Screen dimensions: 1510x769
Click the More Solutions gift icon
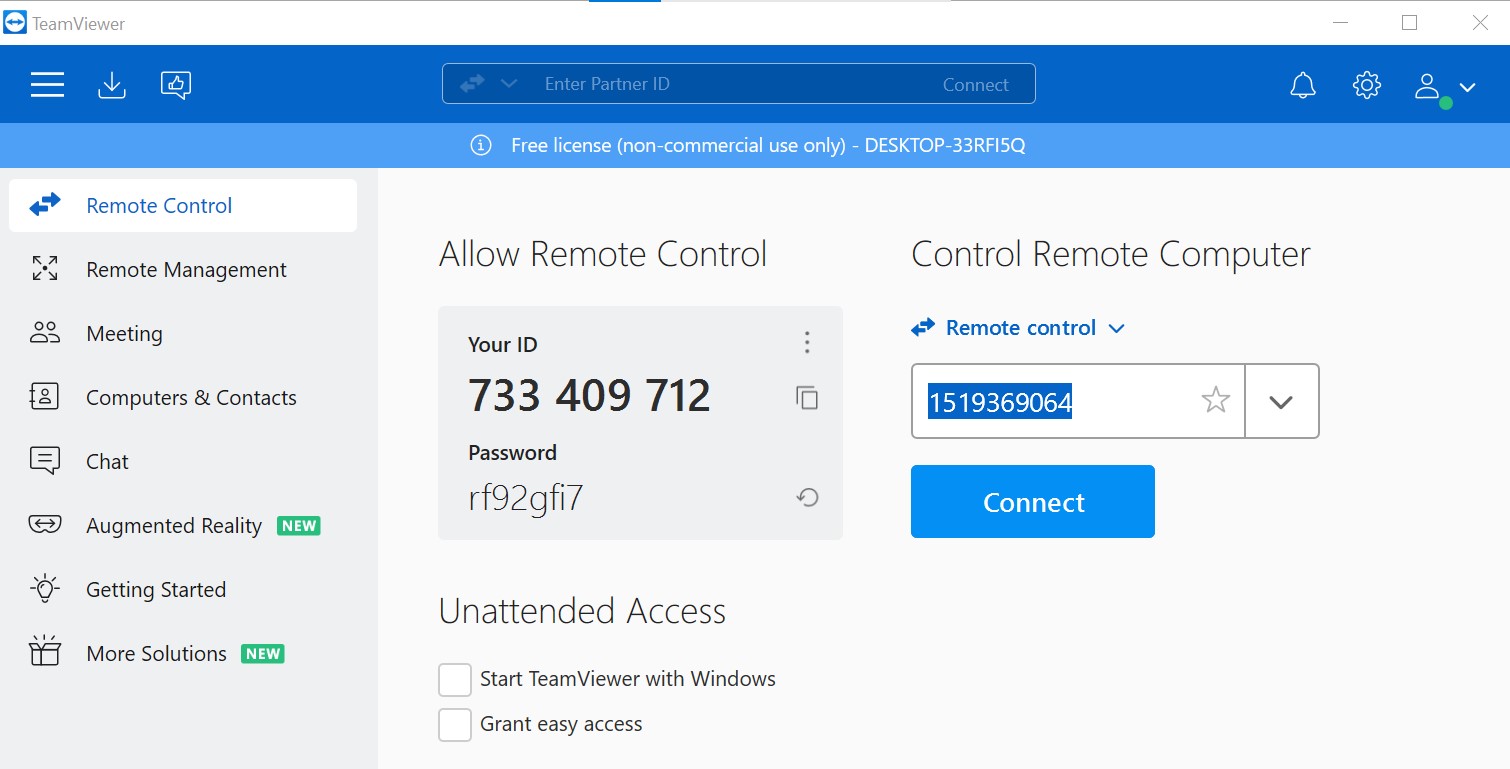pos(45,652)
